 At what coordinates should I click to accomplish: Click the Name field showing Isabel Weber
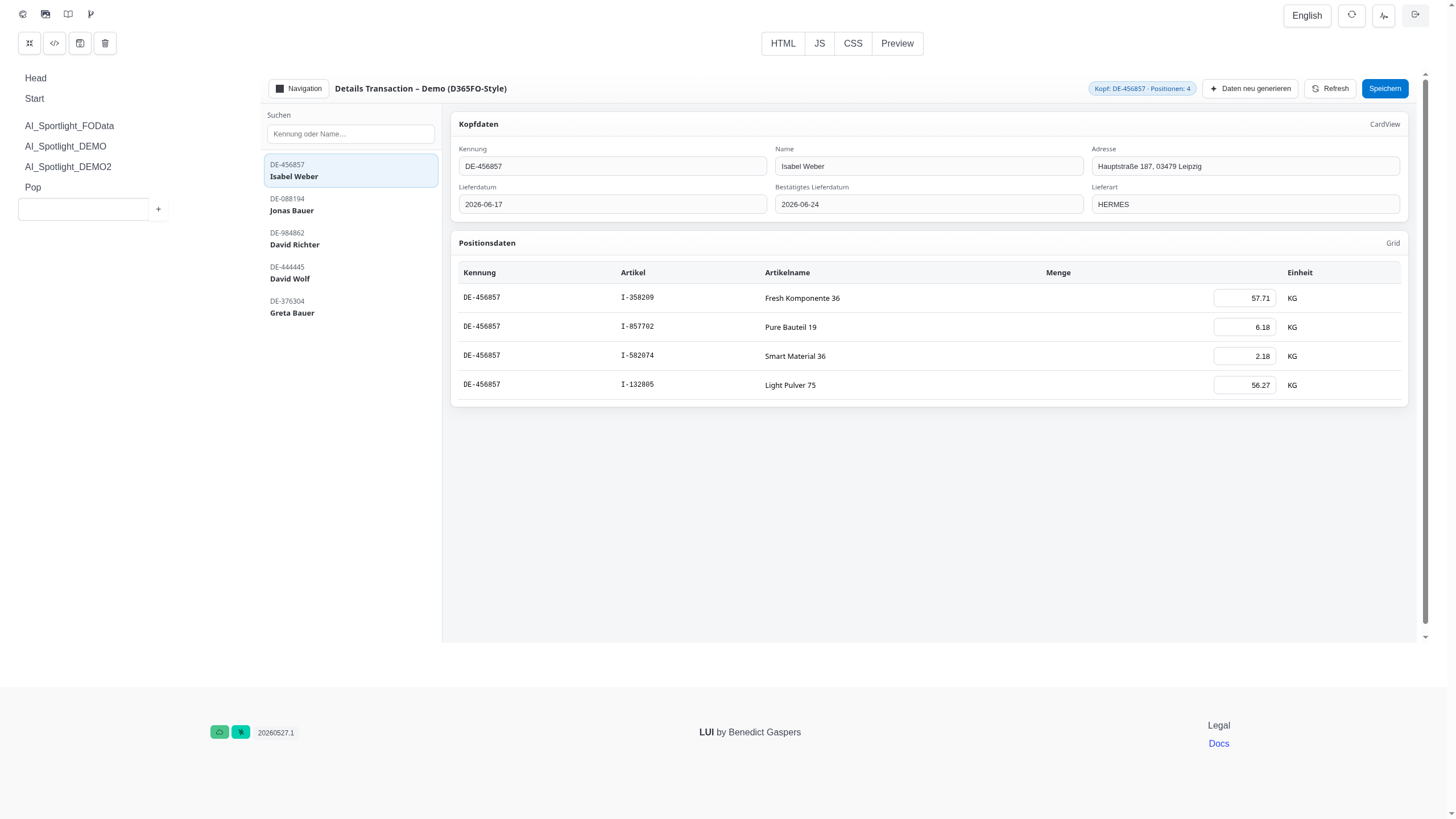(929, 166)
